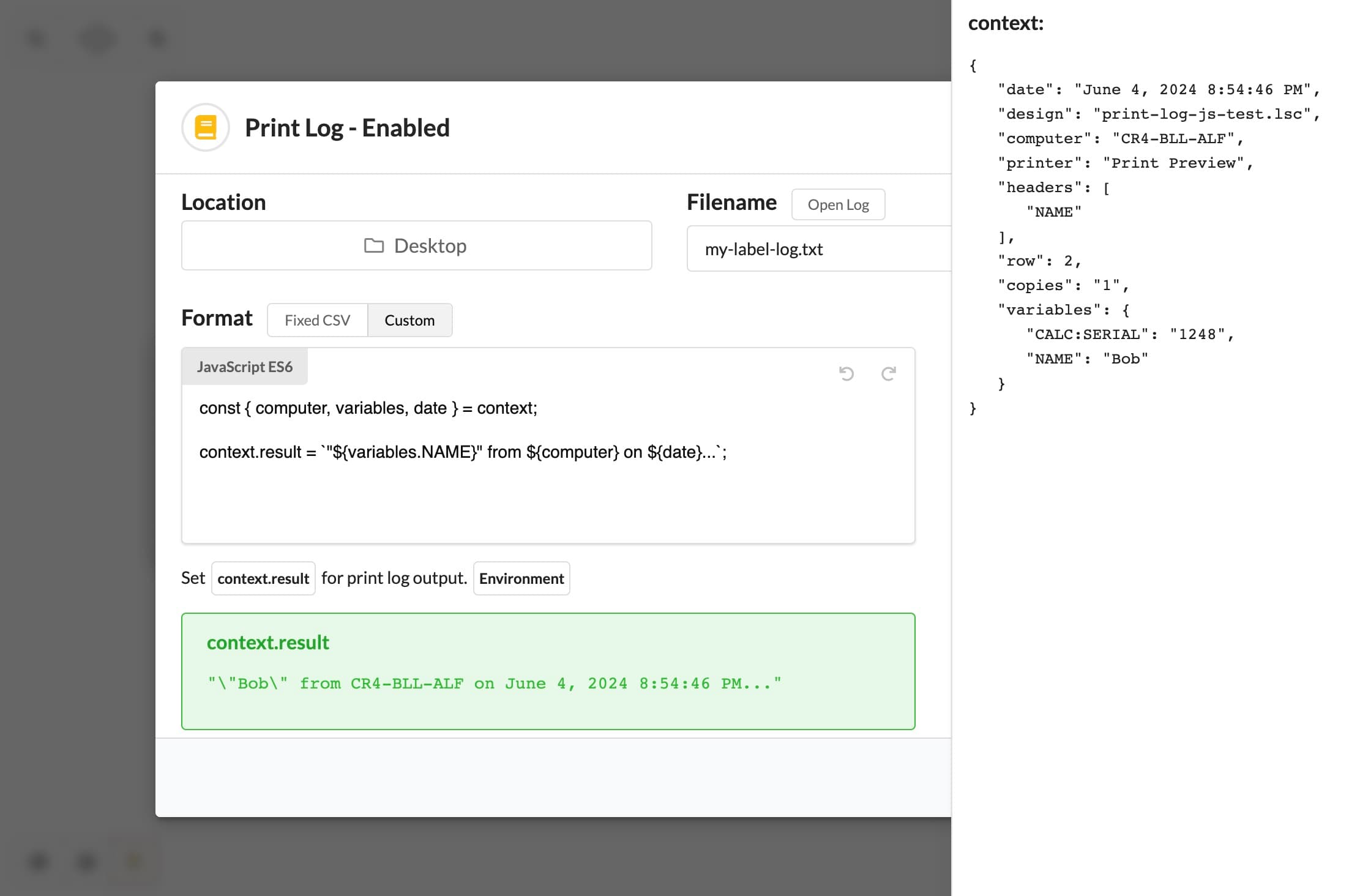The width and height of the screenshot is (1349, 896).
Task: Click the undo arrow in code editor
Action: (x=846, y=373)
